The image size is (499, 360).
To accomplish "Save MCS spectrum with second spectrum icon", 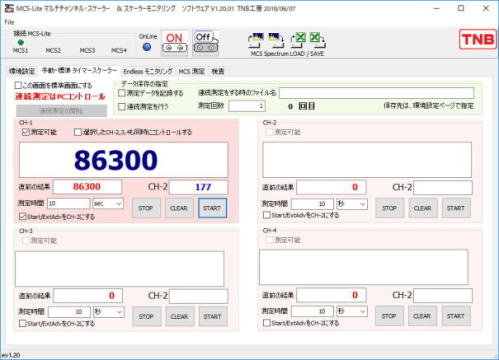I will click(276, 40).
